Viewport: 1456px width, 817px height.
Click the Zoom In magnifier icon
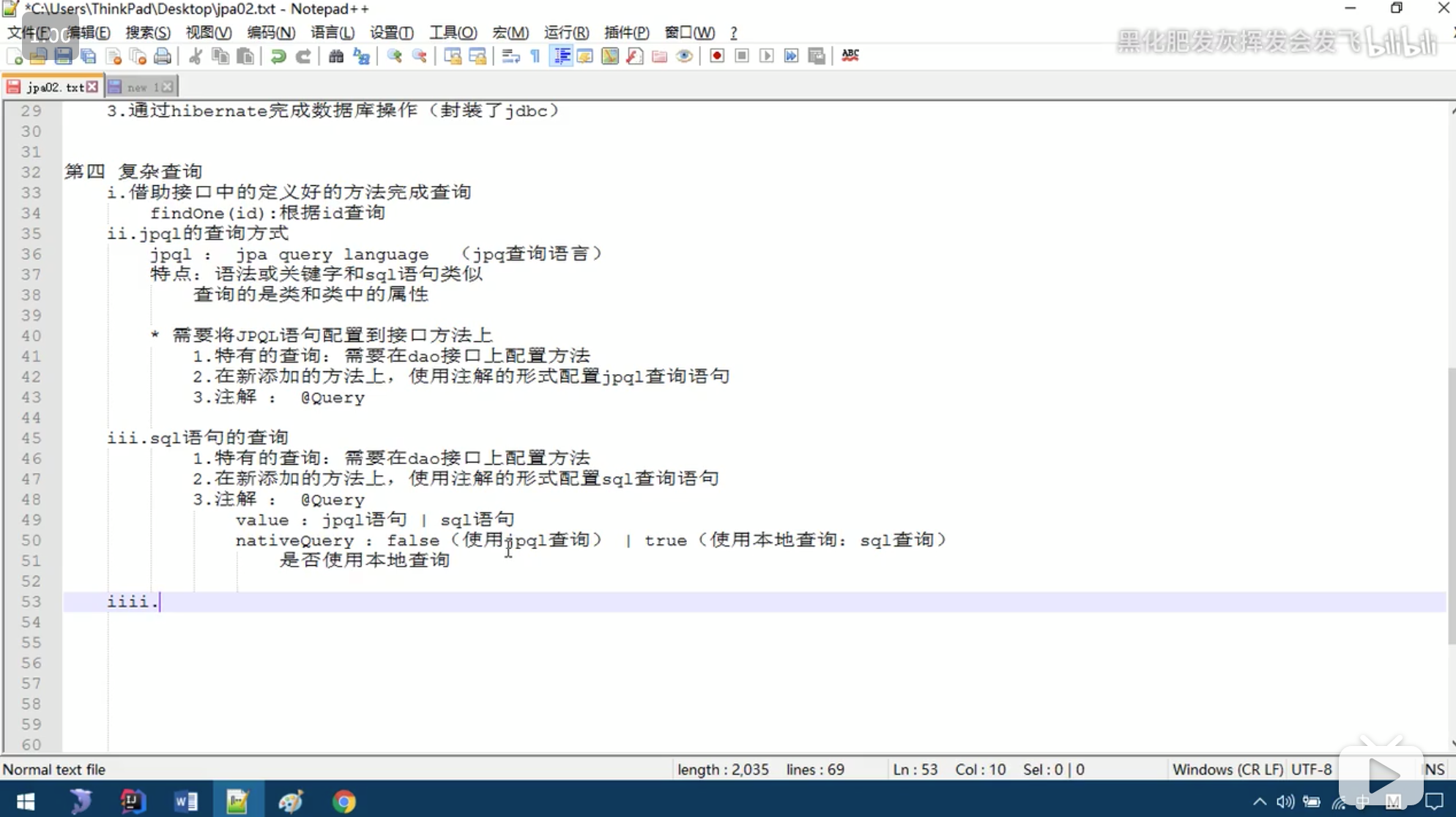[394, 56]
